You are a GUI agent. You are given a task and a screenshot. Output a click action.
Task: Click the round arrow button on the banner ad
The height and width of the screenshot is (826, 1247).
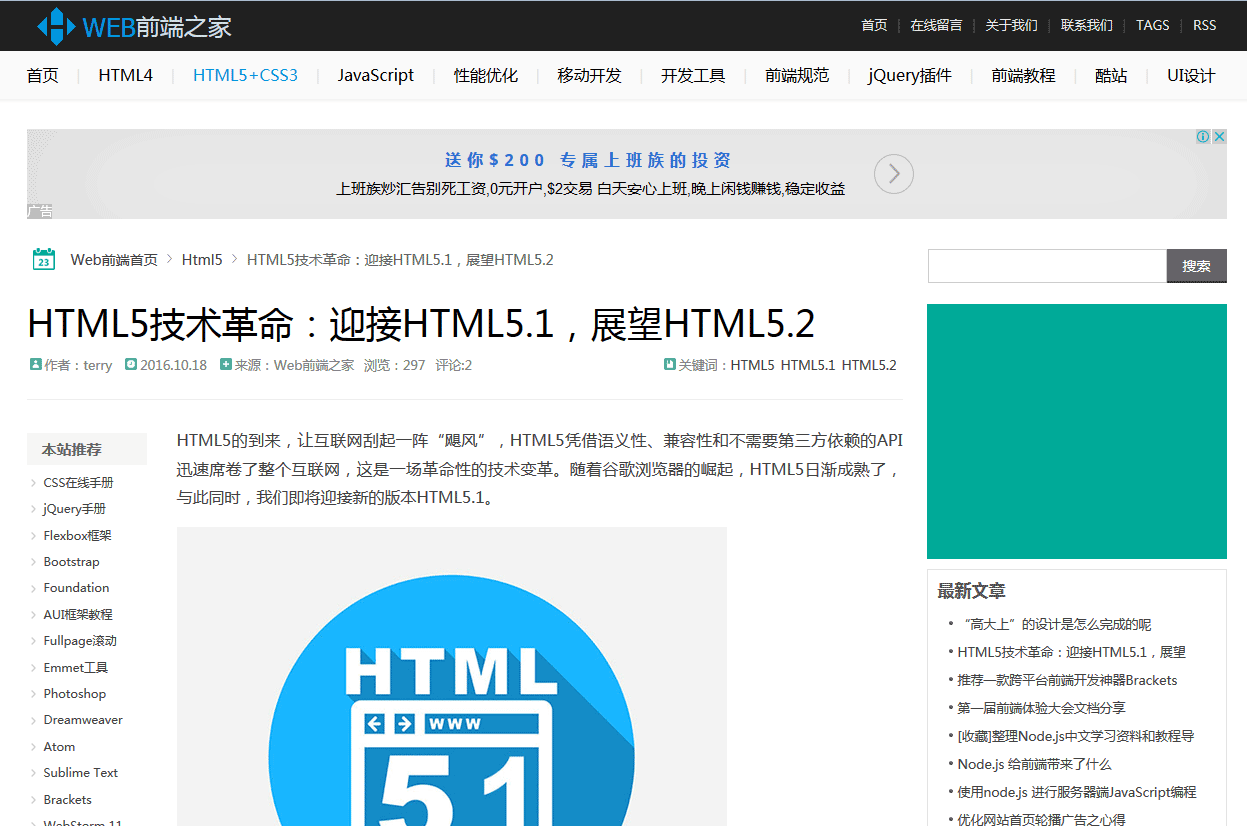894,174
